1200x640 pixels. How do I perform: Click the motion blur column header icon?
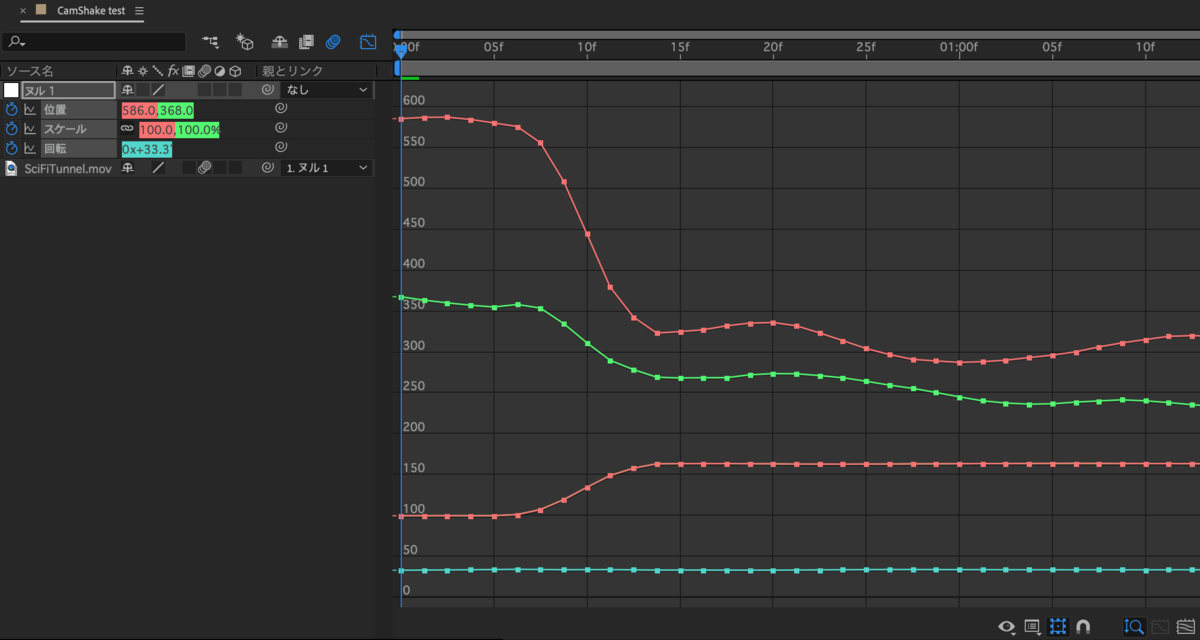click(x=204, y=71)
